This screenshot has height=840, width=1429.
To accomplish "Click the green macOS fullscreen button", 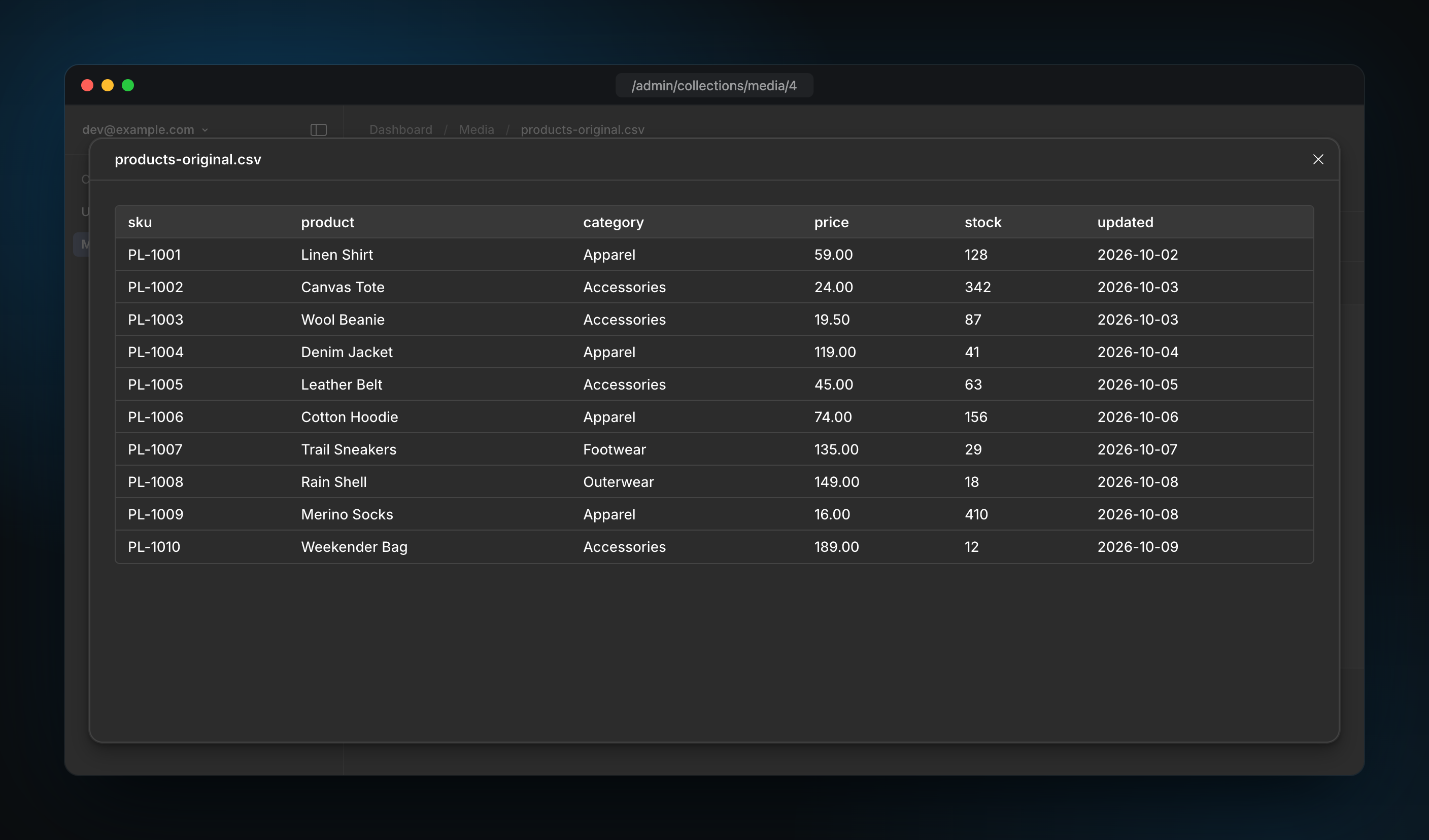I will tap(128, 85).
